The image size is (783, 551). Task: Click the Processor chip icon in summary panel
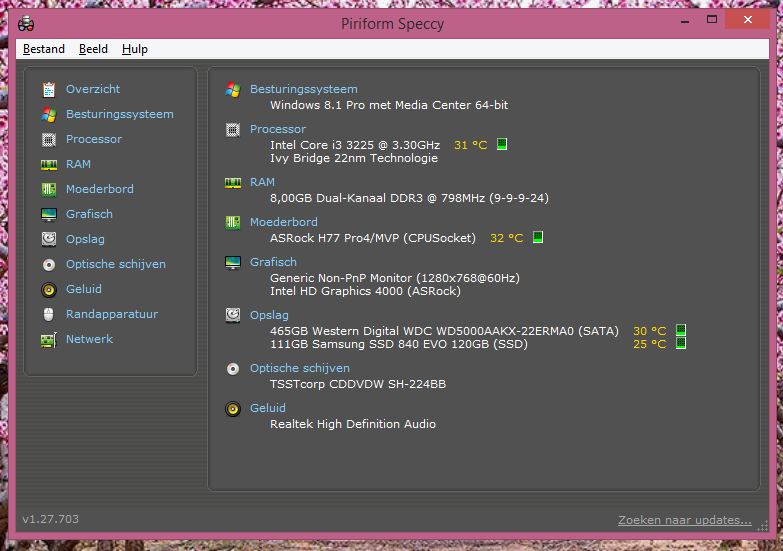pos(233,130)
